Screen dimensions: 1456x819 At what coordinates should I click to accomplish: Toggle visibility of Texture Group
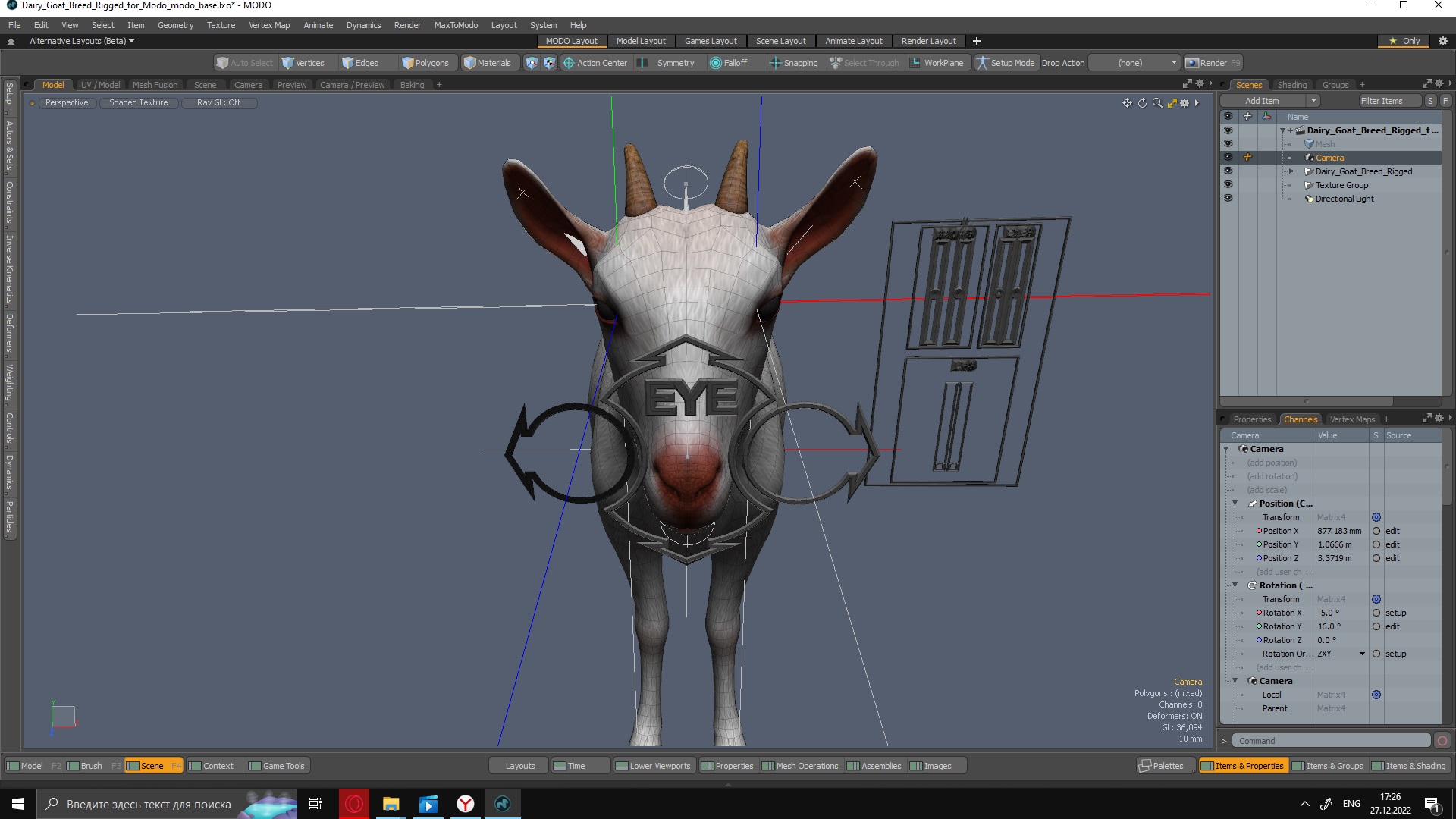pos(1228,185)
